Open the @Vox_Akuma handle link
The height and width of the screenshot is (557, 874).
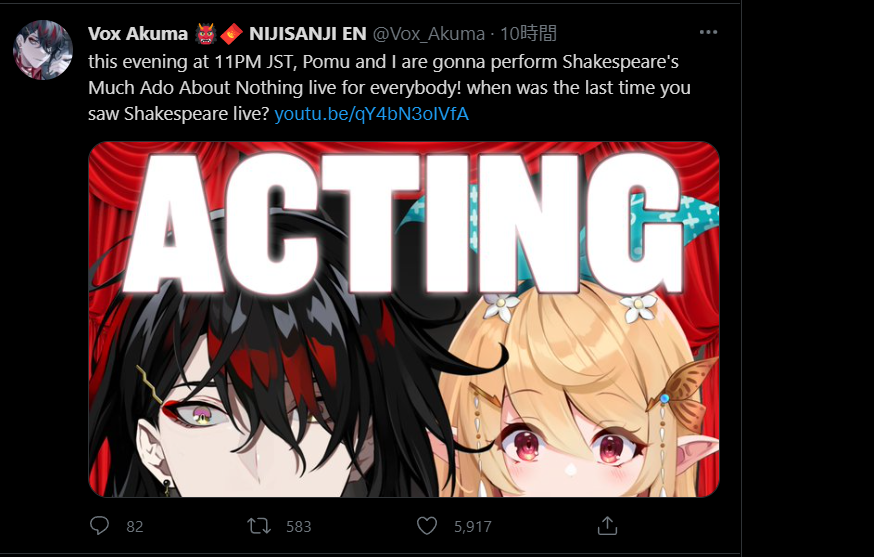pos(429,33)
